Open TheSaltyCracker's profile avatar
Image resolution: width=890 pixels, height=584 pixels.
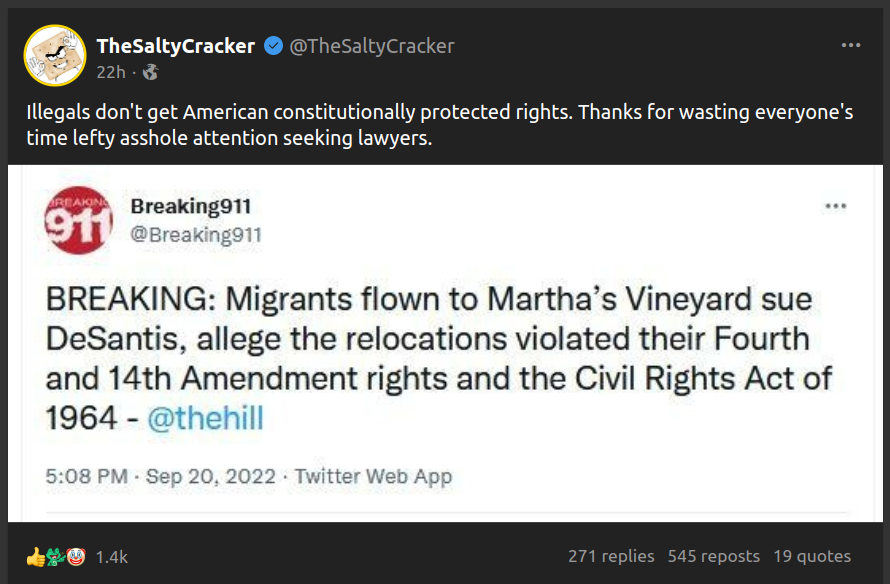coord(54,55)
